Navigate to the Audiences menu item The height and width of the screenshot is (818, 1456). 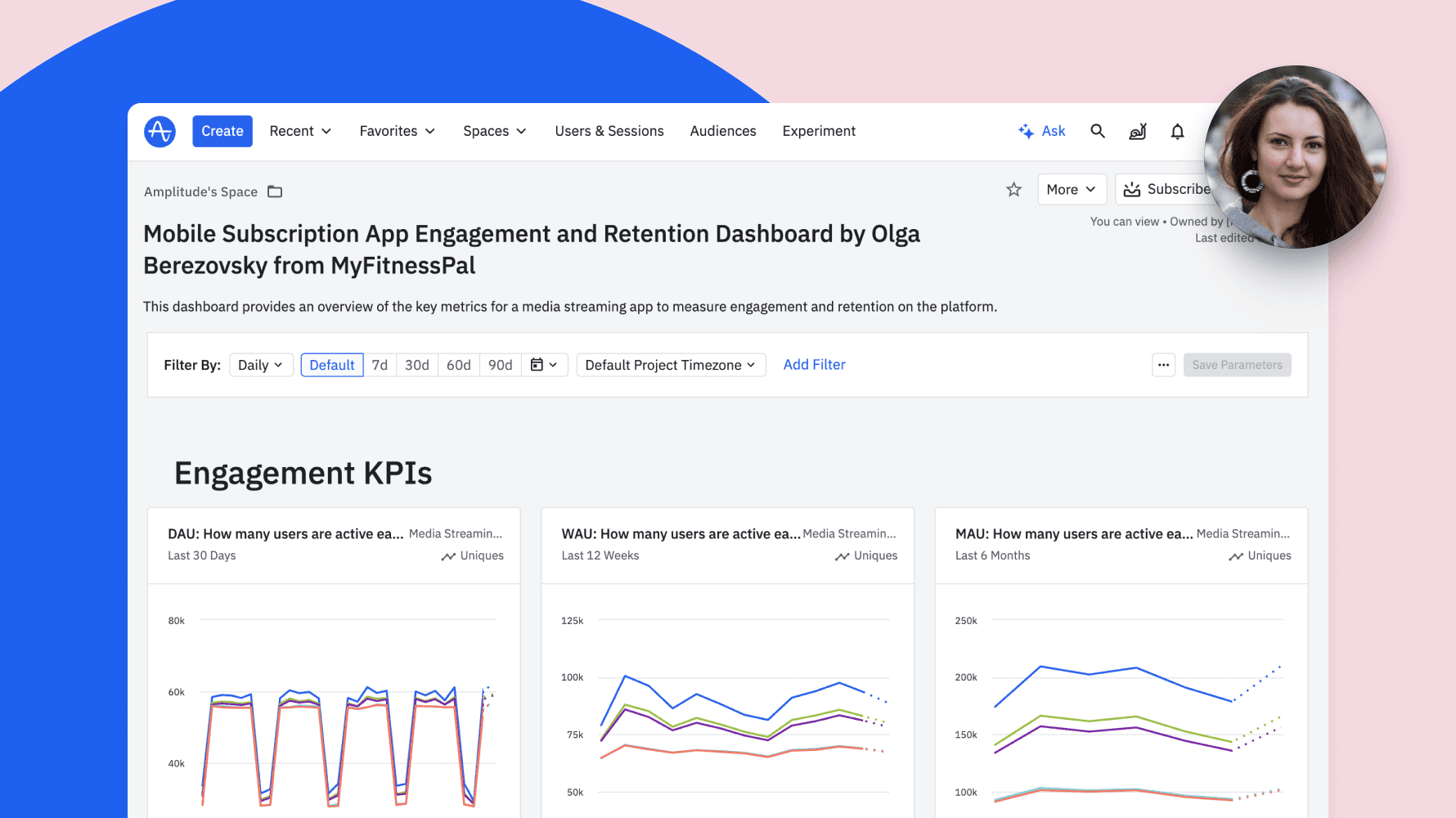722,131
